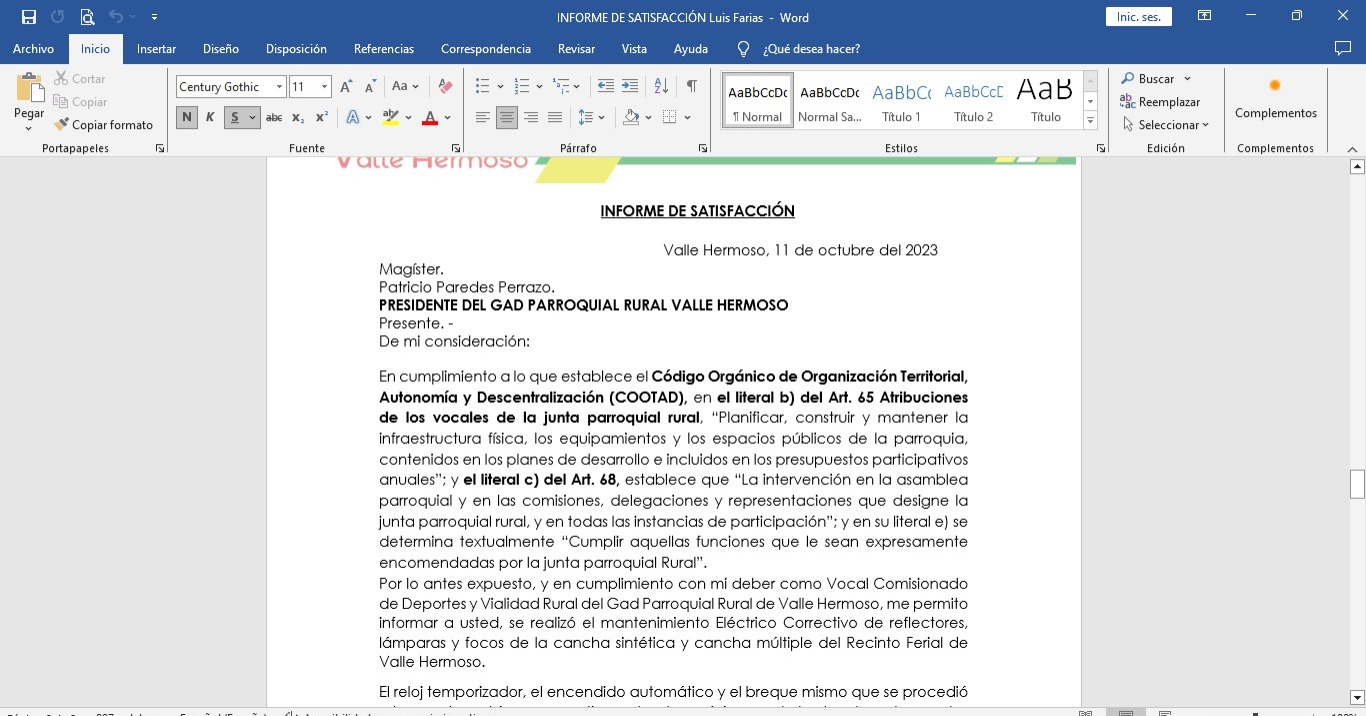Click the Reemplazar button
This screenshot has width=1366, height=716.
click(1160, 102)
